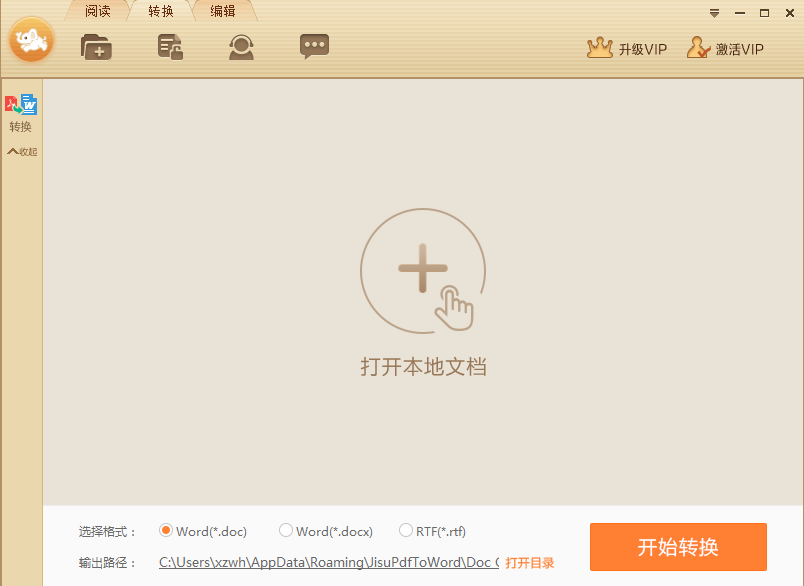The width and height of the screenshot is (804, 586).
Task: Open the 编辑 tab
Action: (x=222, y=11)
